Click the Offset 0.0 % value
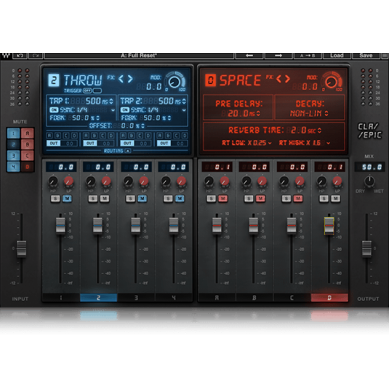 click(130, 126)
